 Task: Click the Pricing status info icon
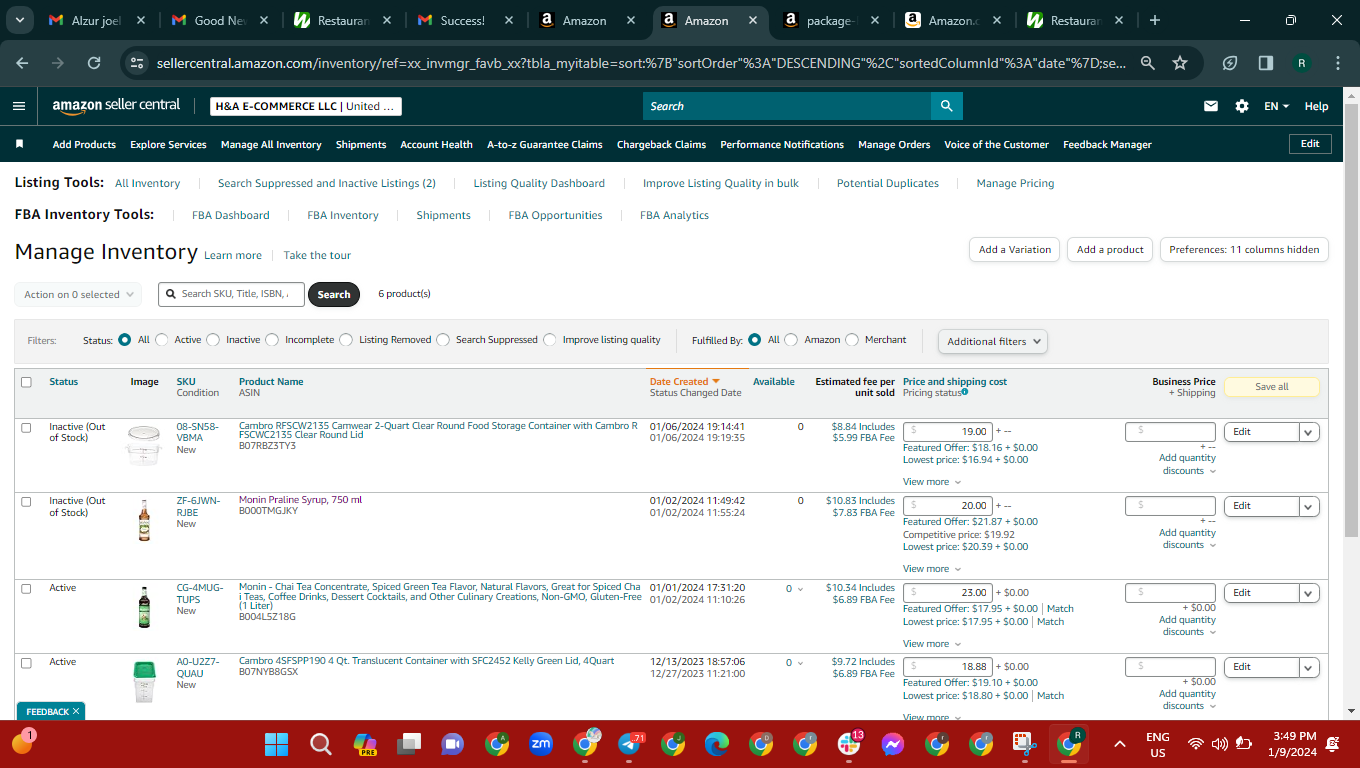click(965, 393)
